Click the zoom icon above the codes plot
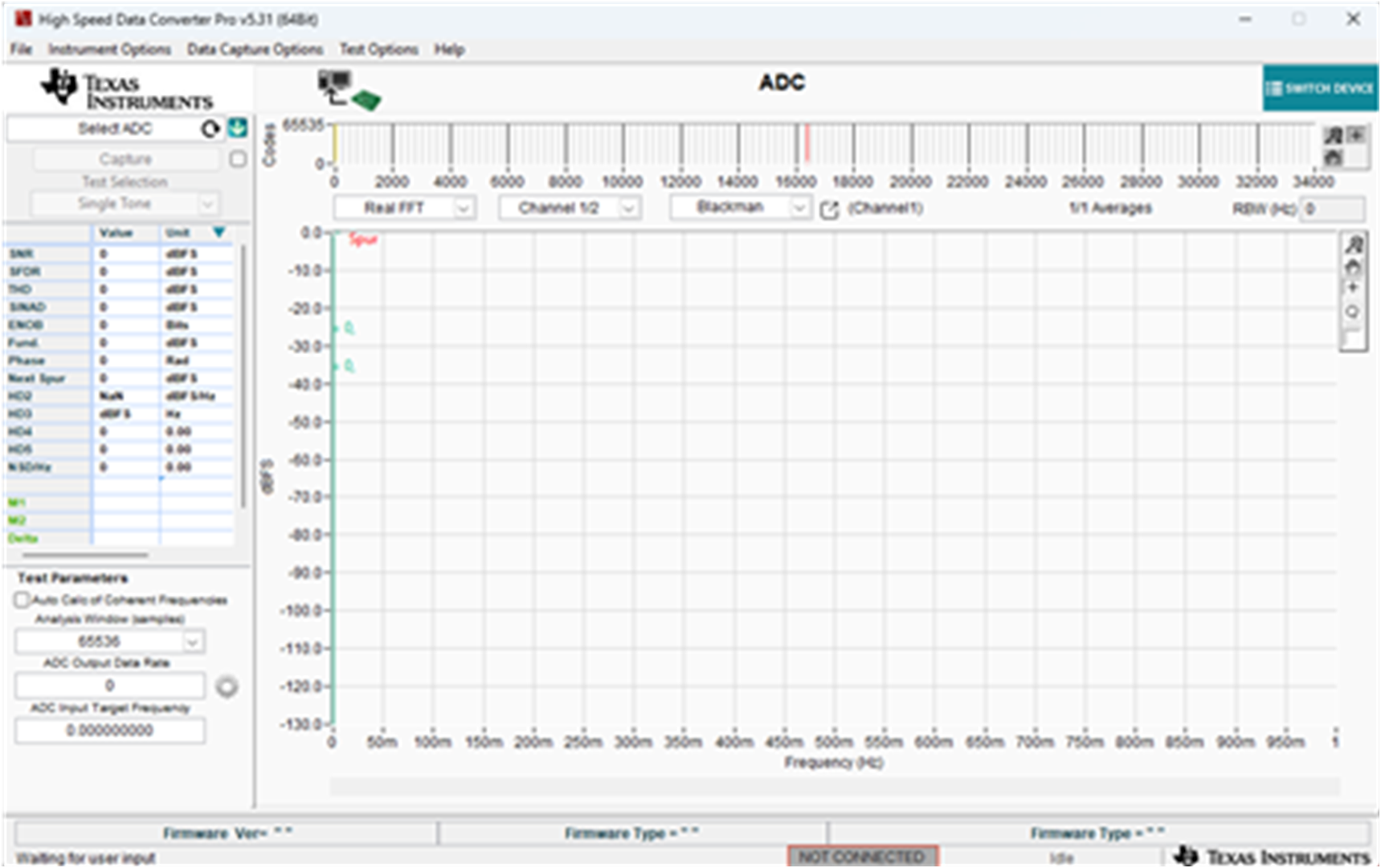The width and height of the screenshot is (1381, 868). [1333, 137]
